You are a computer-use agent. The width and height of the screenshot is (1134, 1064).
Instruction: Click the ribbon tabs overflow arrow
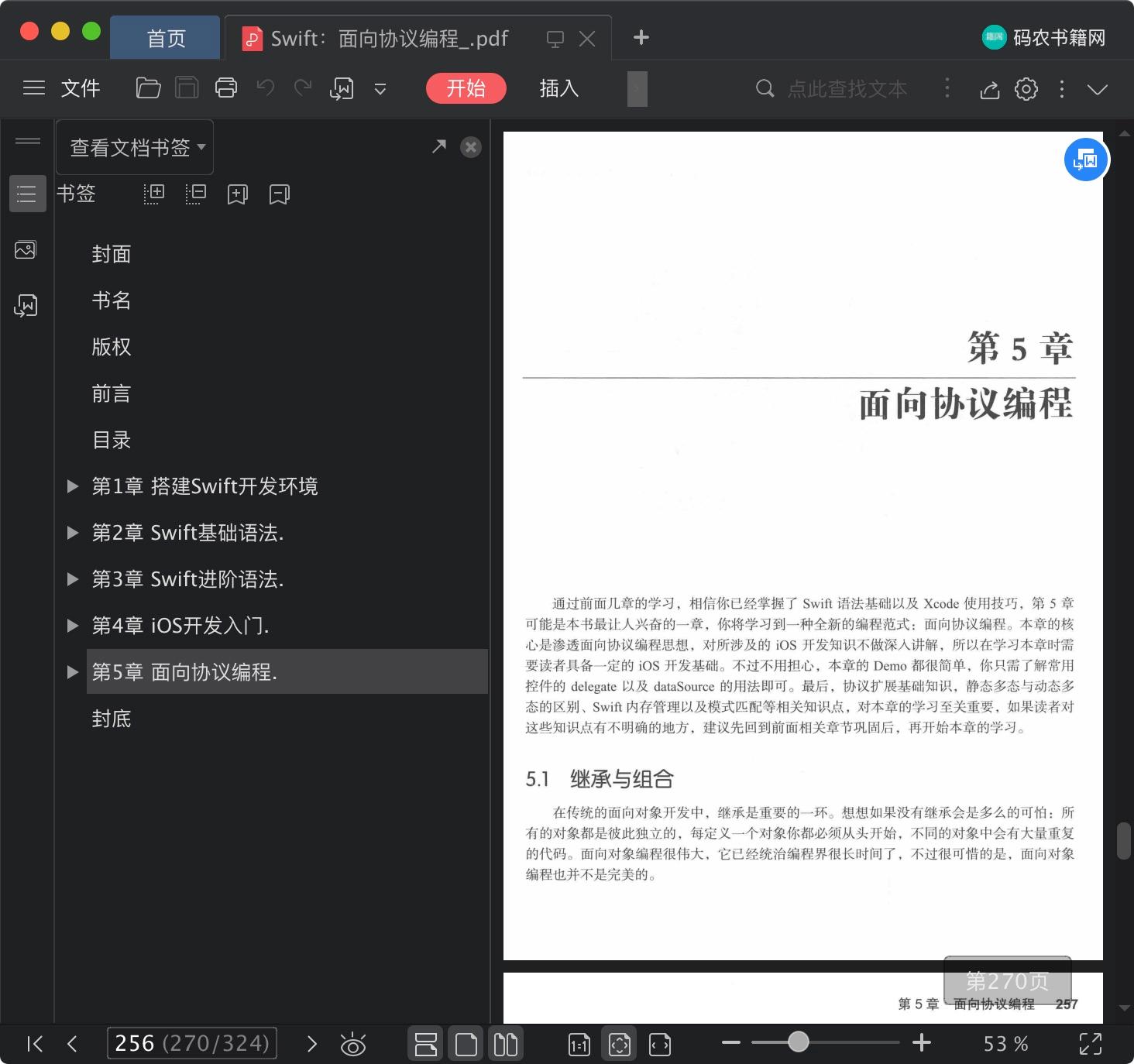pos(637,89)
